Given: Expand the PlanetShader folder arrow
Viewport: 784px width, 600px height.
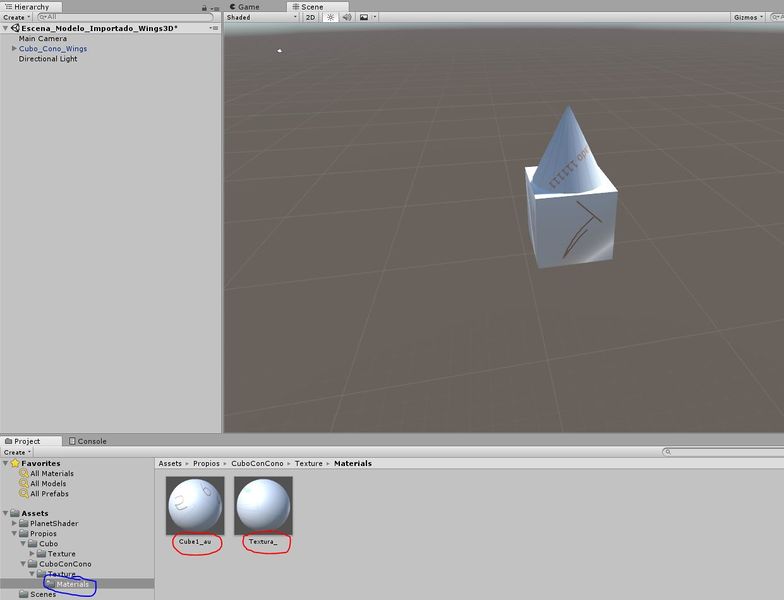Looking at the screenshot, I should tap(14, 523).
